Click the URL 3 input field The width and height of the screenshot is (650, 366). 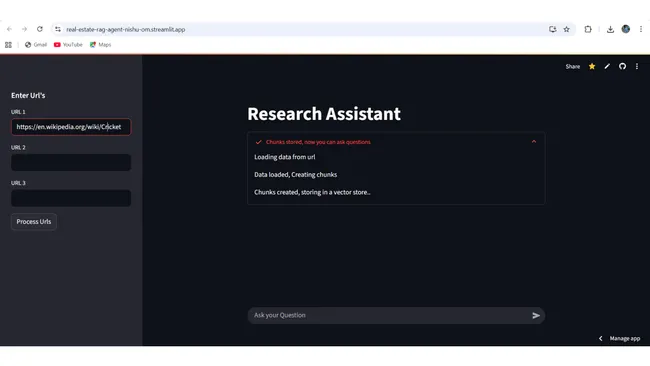[x=71, y=198]
